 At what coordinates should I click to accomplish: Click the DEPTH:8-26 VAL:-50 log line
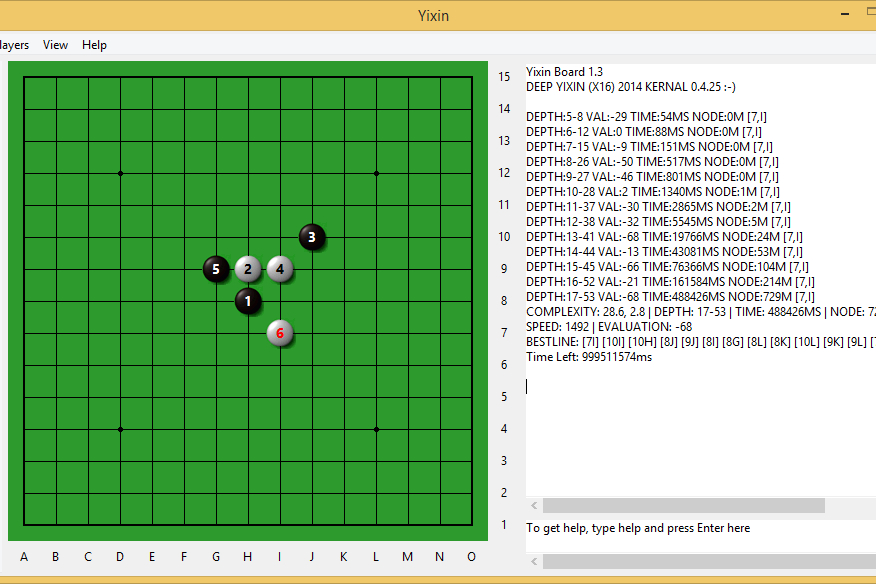[x=652, y=162]
